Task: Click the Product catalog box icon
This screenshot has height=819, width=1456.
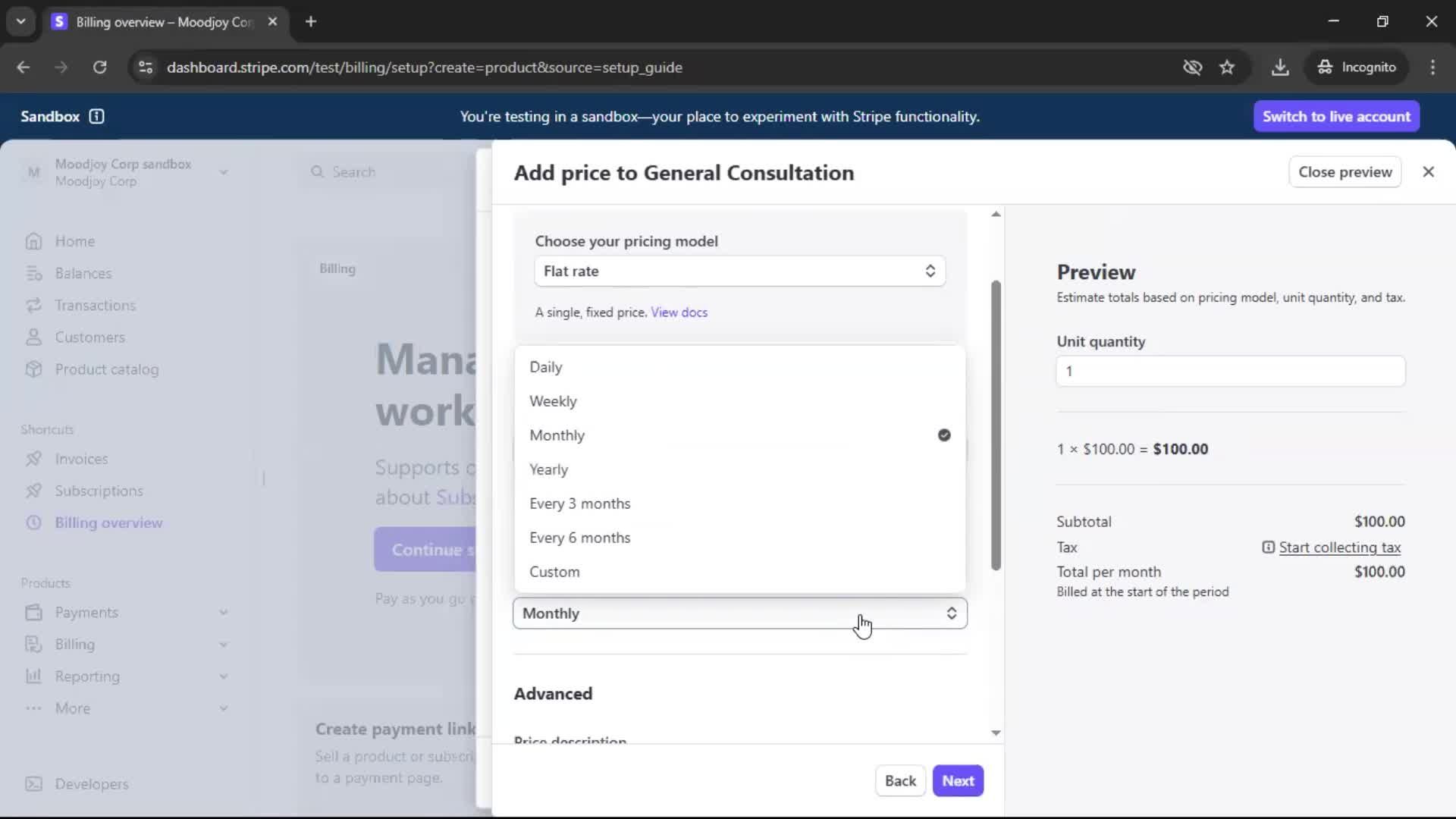Action: point(33,369)
